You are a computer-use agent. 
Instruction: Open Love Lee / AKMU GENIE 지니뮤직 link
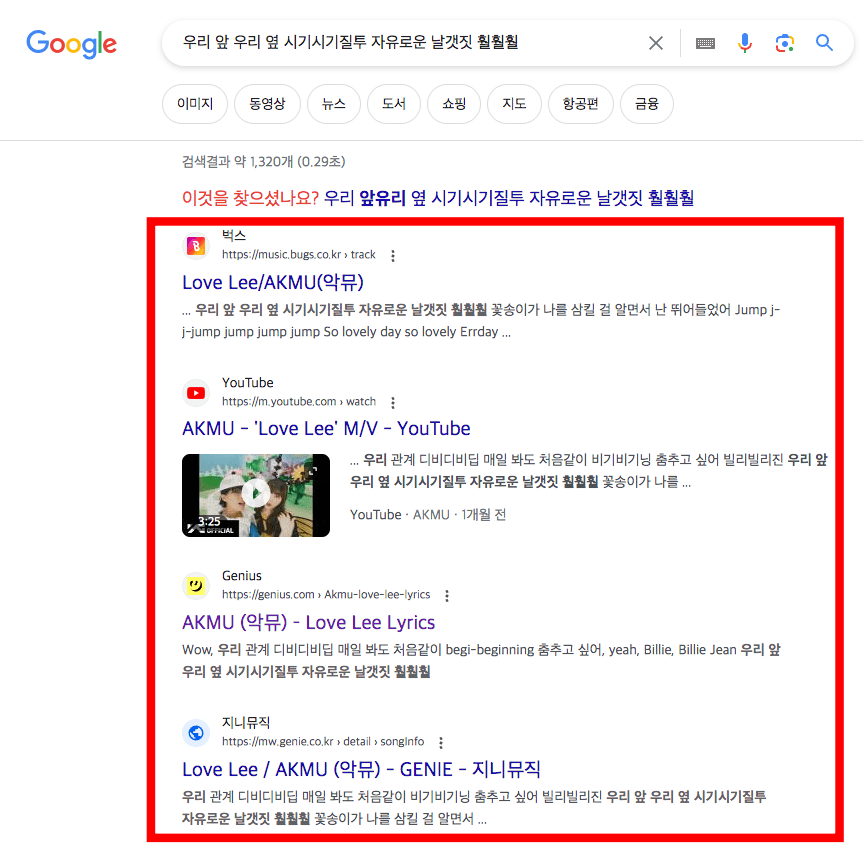point(362,769)
